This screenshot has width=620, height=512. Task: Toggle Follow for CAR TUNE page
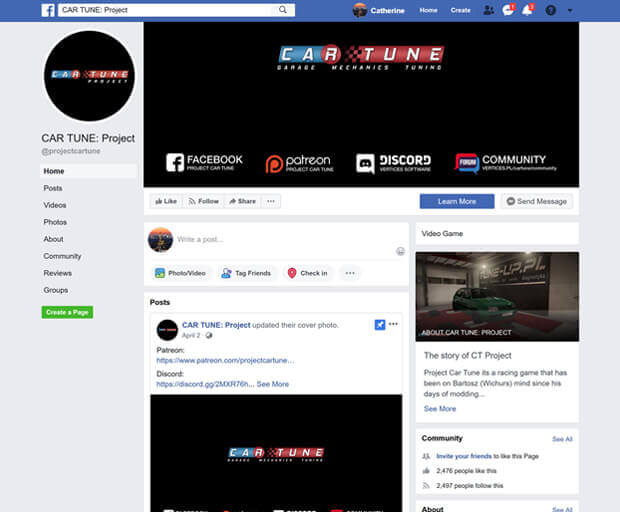click(203, 201)
